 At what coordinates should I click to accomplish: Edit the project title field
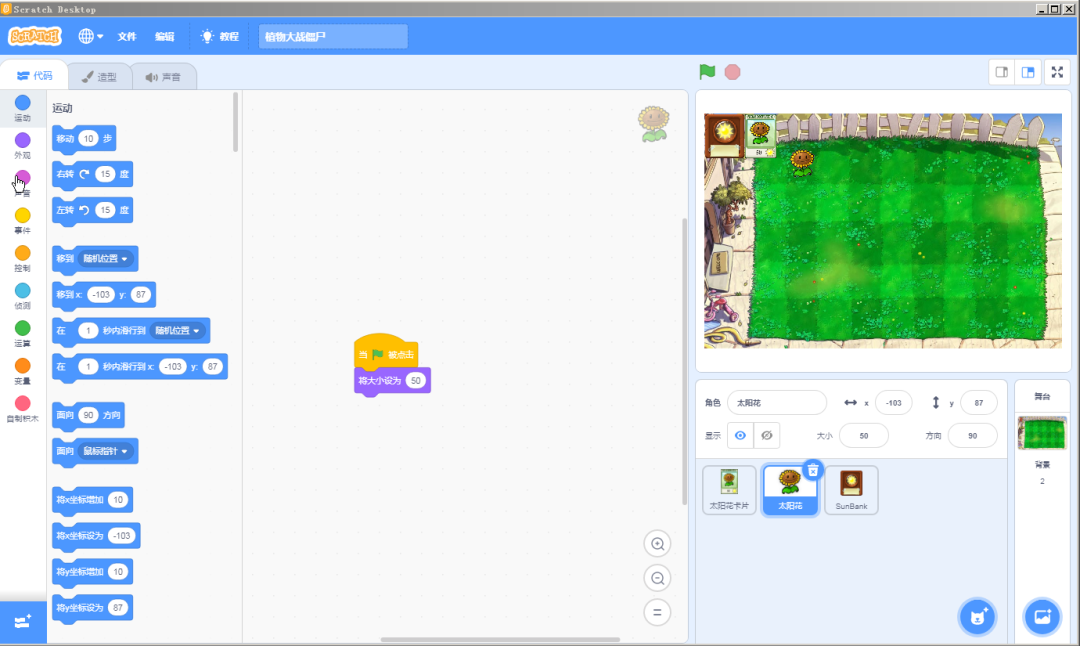pyautogui.click(x=333, y=37)
